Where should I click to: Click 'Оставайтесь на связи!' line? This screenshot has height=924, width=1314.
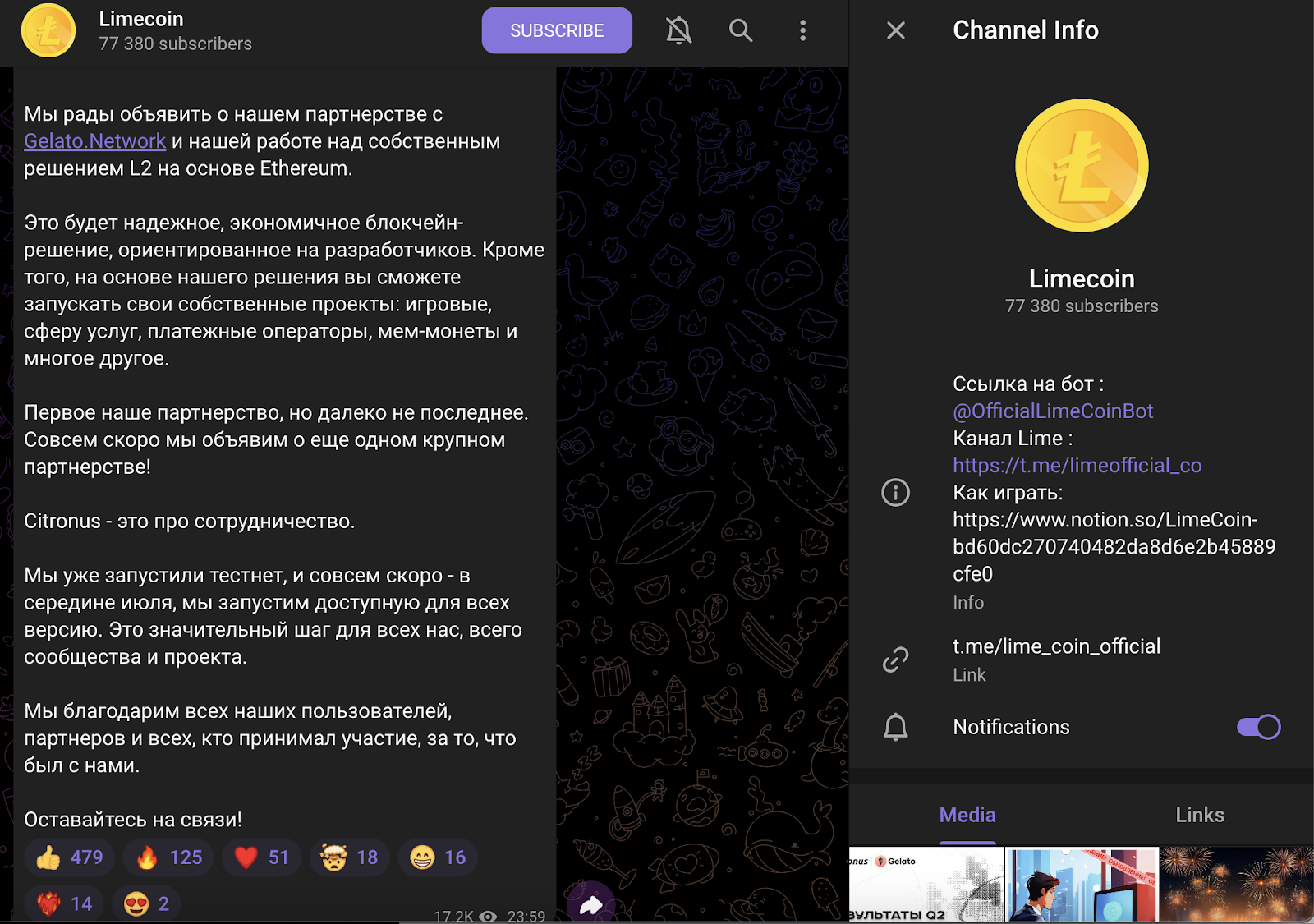(133, 819)
